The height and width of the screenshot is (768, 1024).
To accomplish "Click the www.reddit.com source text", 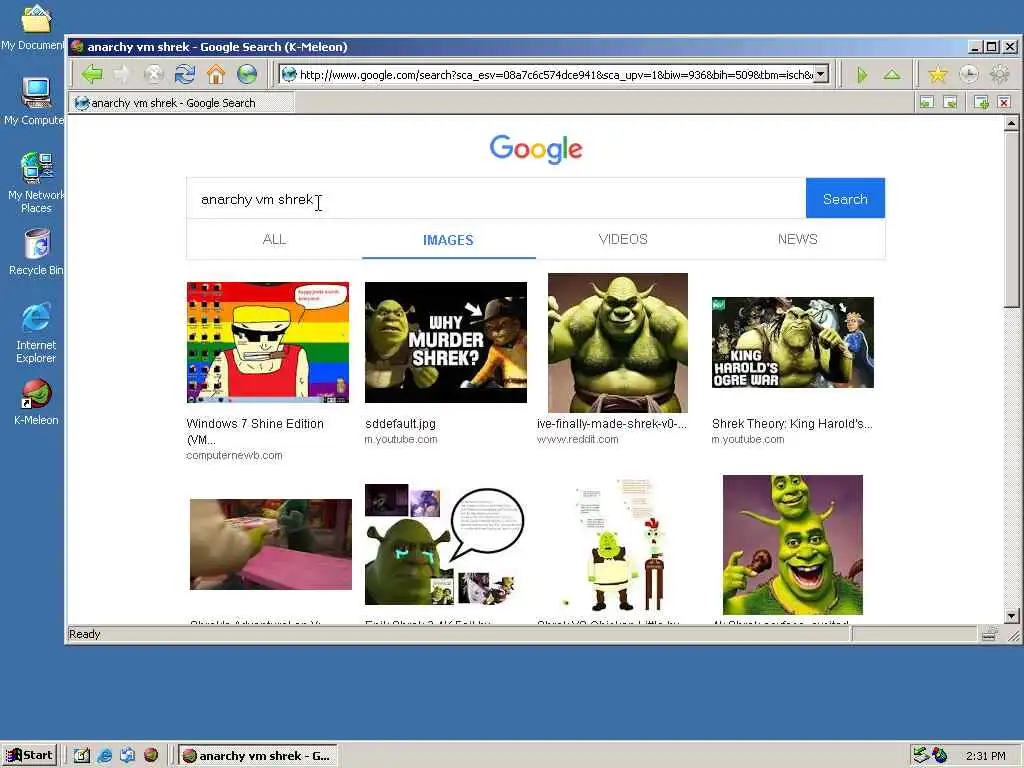I will pyautogui.click(x=577, y=439).
